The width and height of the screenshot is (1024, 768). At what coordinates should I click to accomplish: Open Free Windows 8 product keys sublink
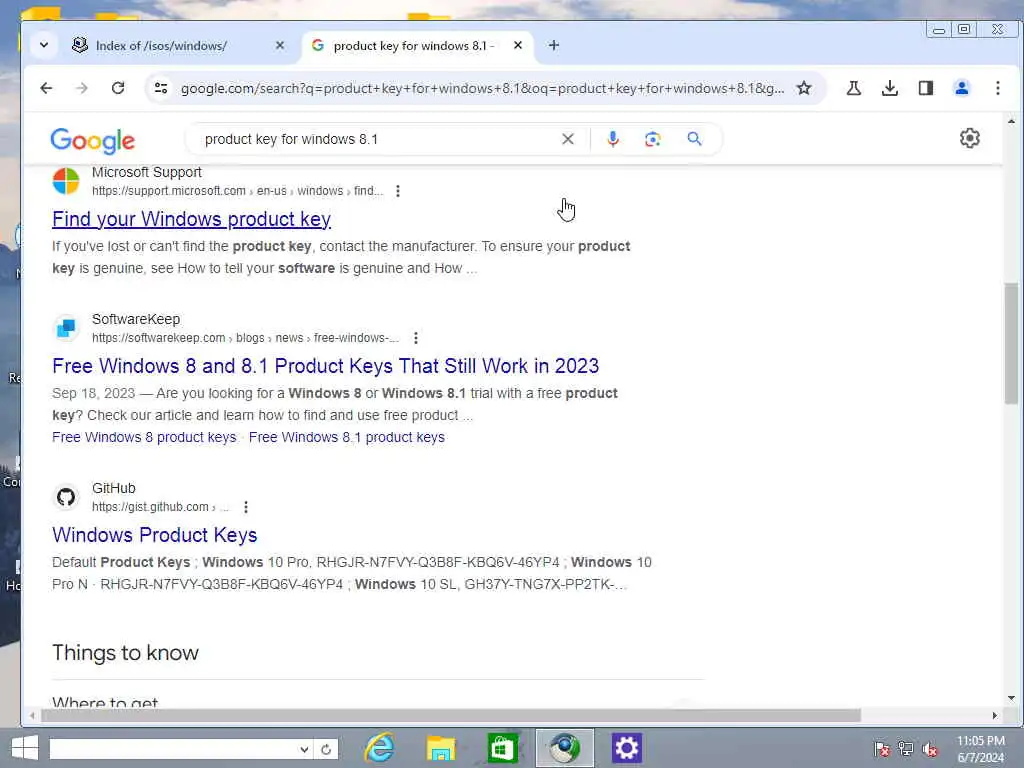click(144, 438)
